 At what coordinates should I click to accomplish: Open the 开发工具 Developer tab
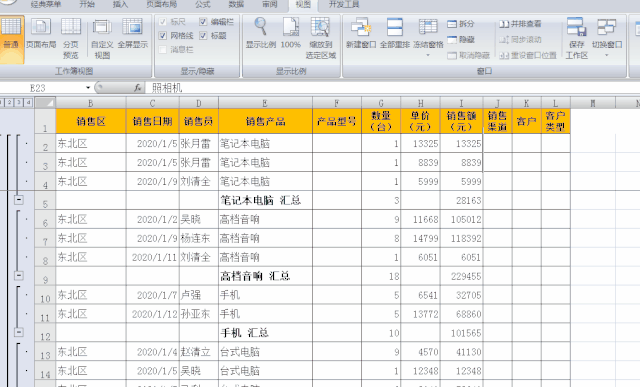[344, 4]
